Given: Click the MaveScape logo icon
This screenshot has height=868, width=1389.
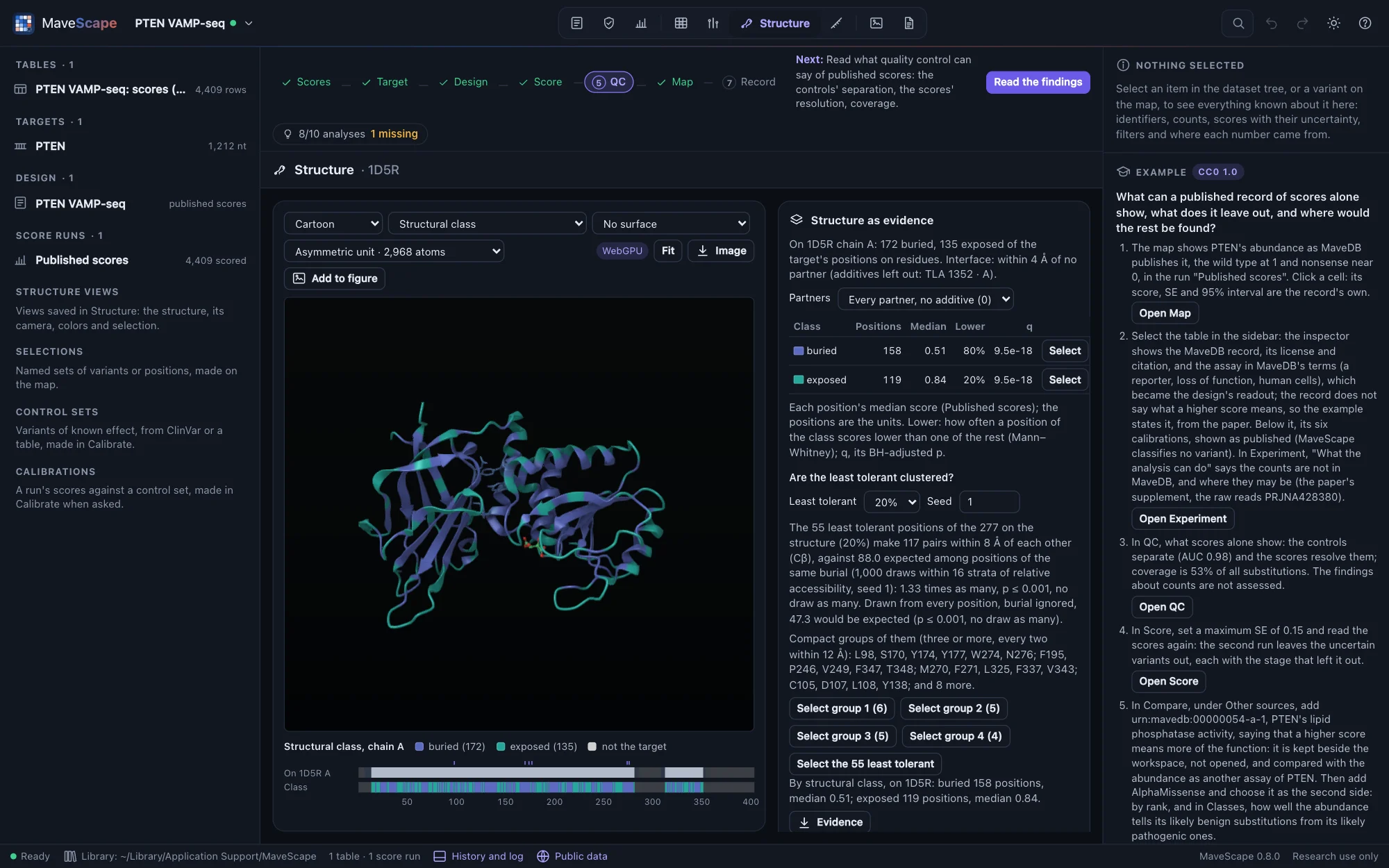Looking at the screenshot, I should (x=24, y=23).
